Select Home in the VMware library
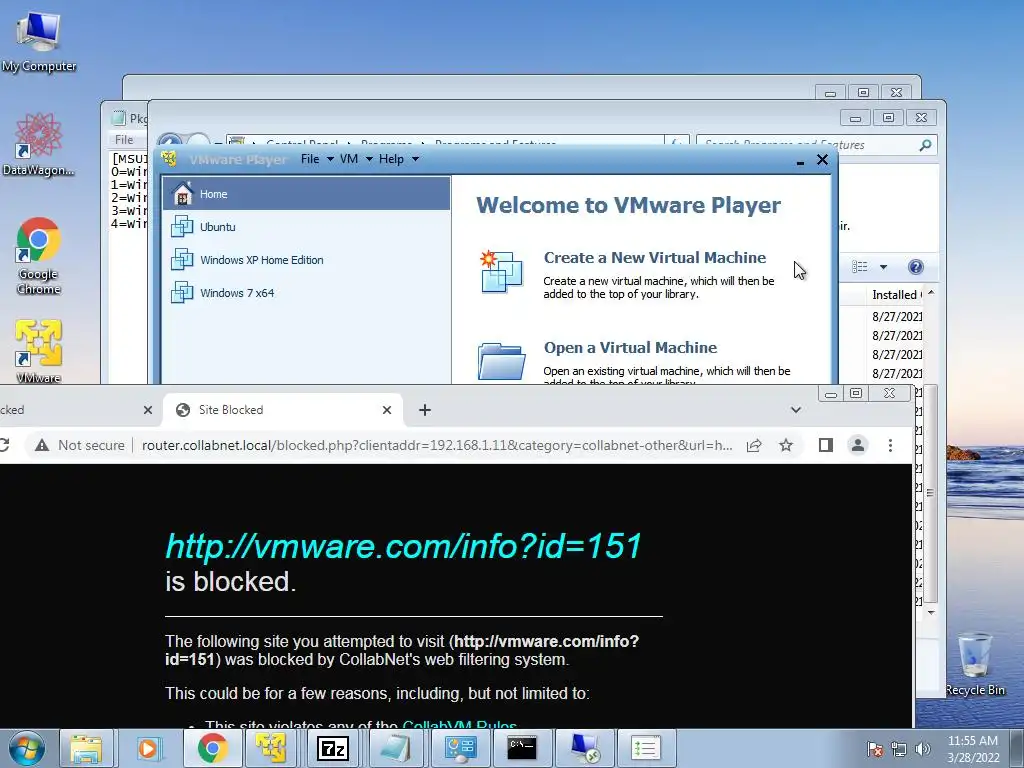Viewport: 1024px width, 768px height. tap(306, 194)
